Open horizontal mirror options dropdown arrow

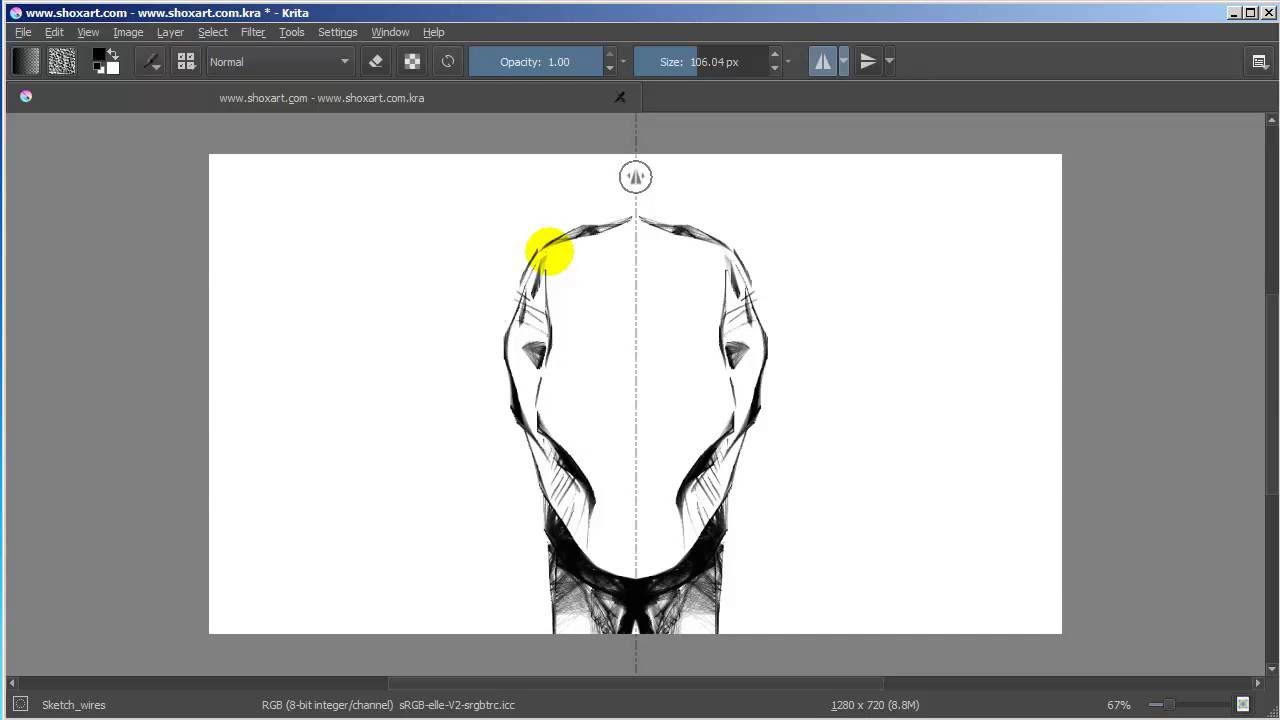click(844, 62)
